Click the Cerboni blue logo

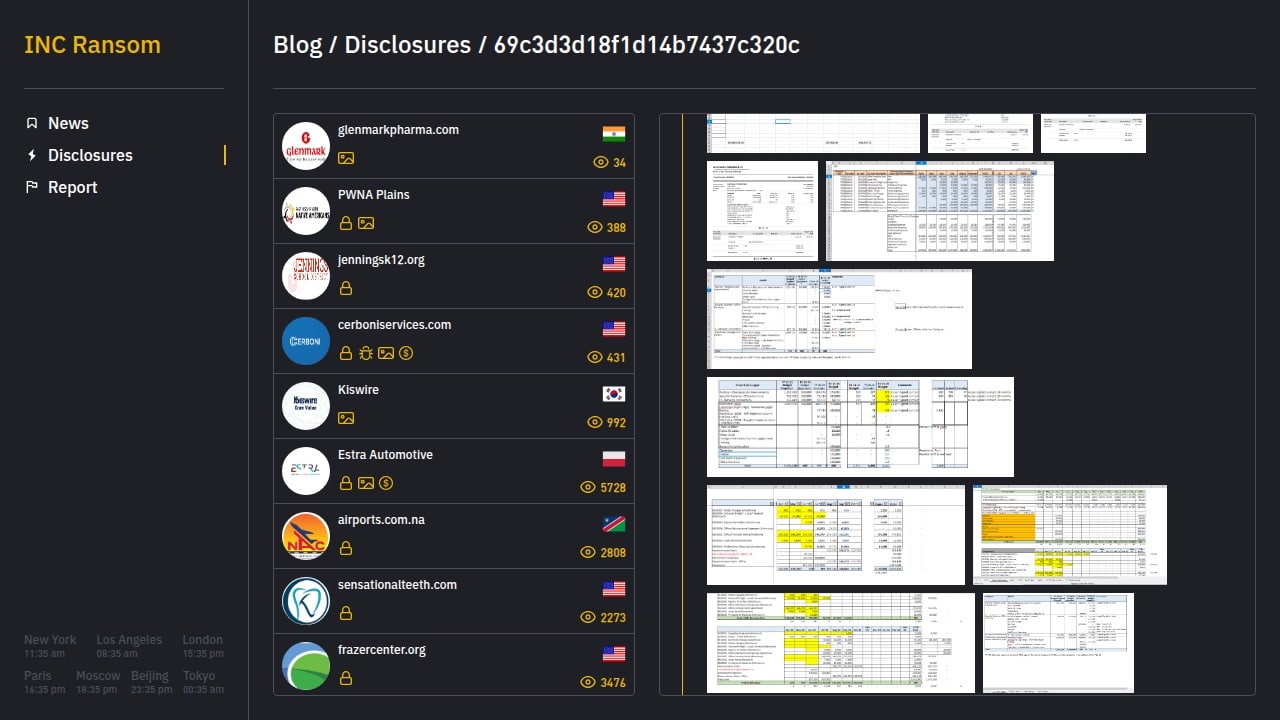tap(306, 341)
